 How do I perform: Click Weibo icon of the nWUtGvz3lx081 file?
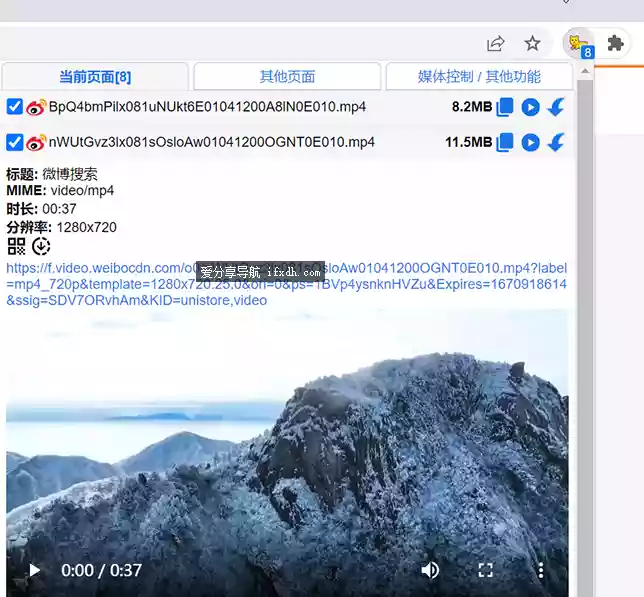click(36, 143)
